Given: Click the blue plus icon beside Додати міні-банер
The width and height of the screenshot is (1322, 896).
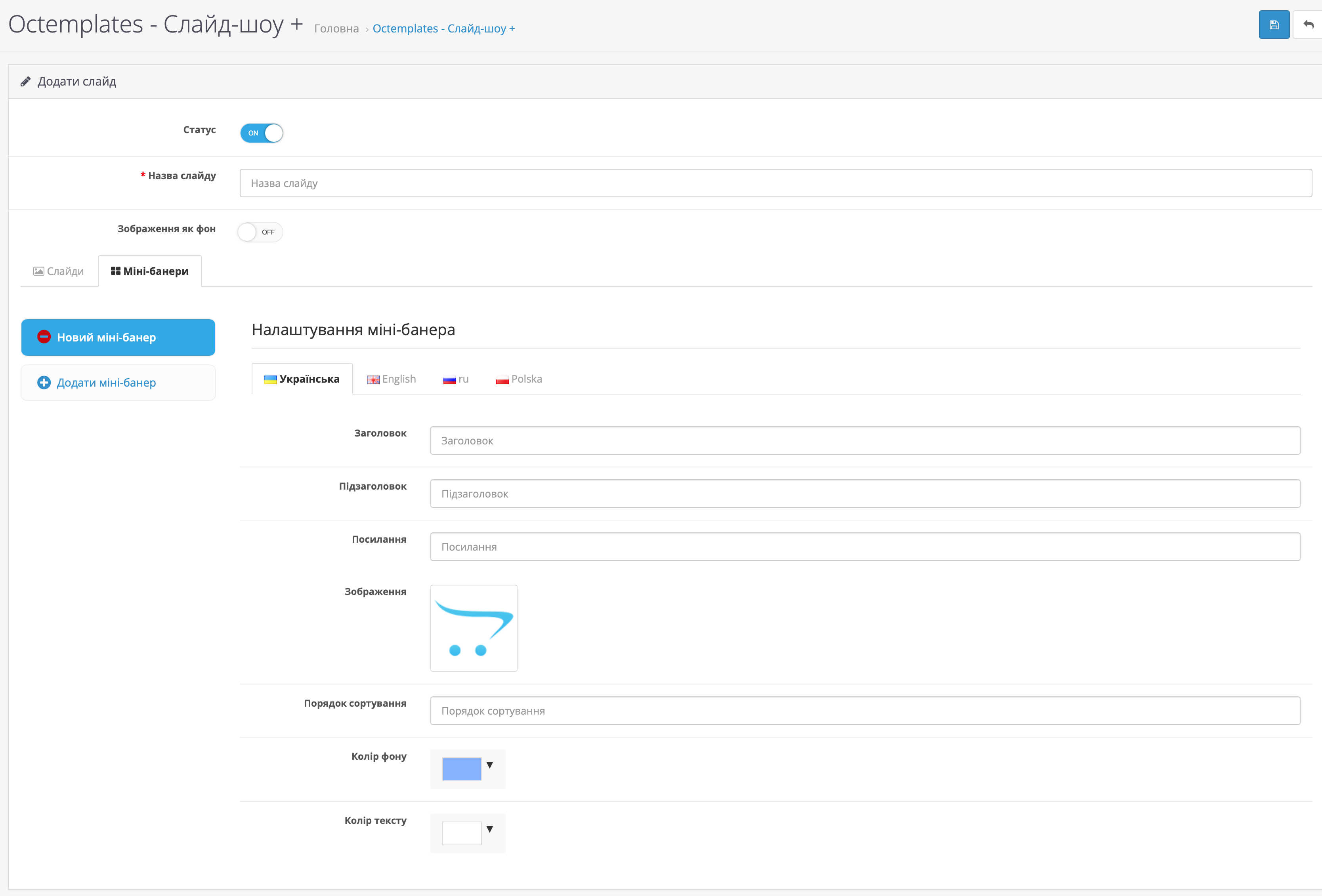Looking at the screenshot, I should pos(44,383).
